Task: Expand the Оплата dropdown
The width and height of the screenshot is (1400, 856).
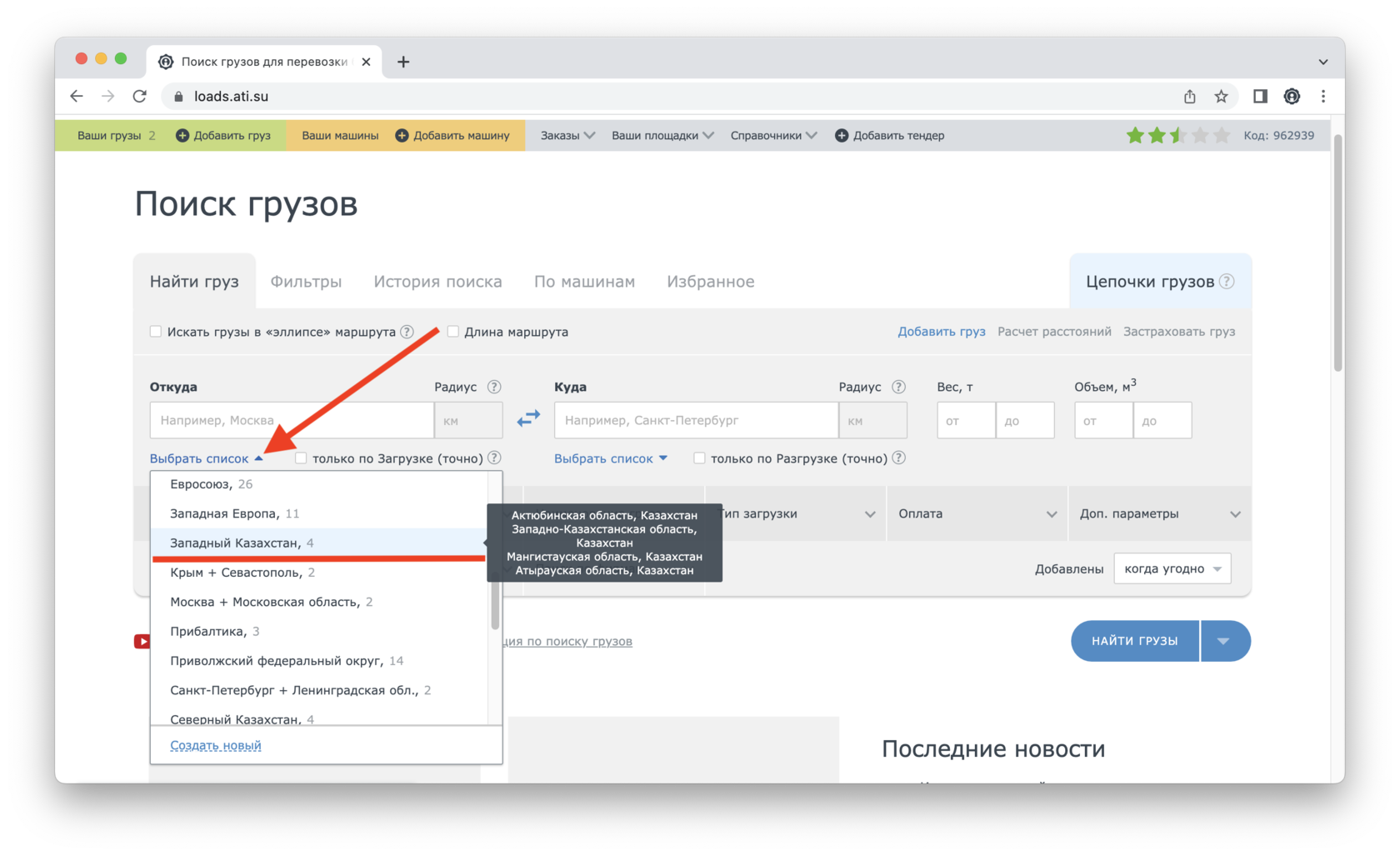Action: (977, 514)
